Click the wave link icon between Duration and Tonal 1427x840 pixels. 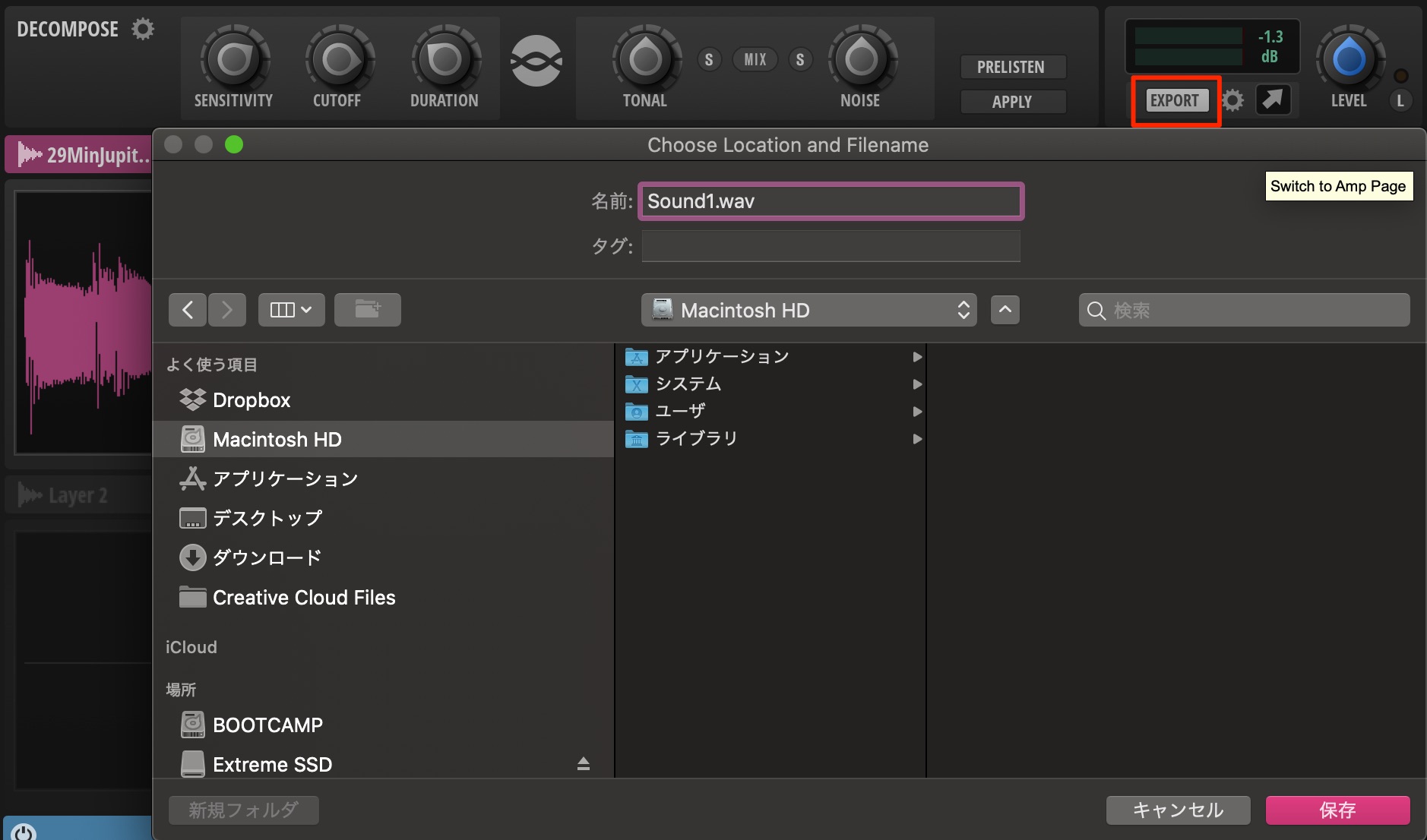(x=536, y=61)
